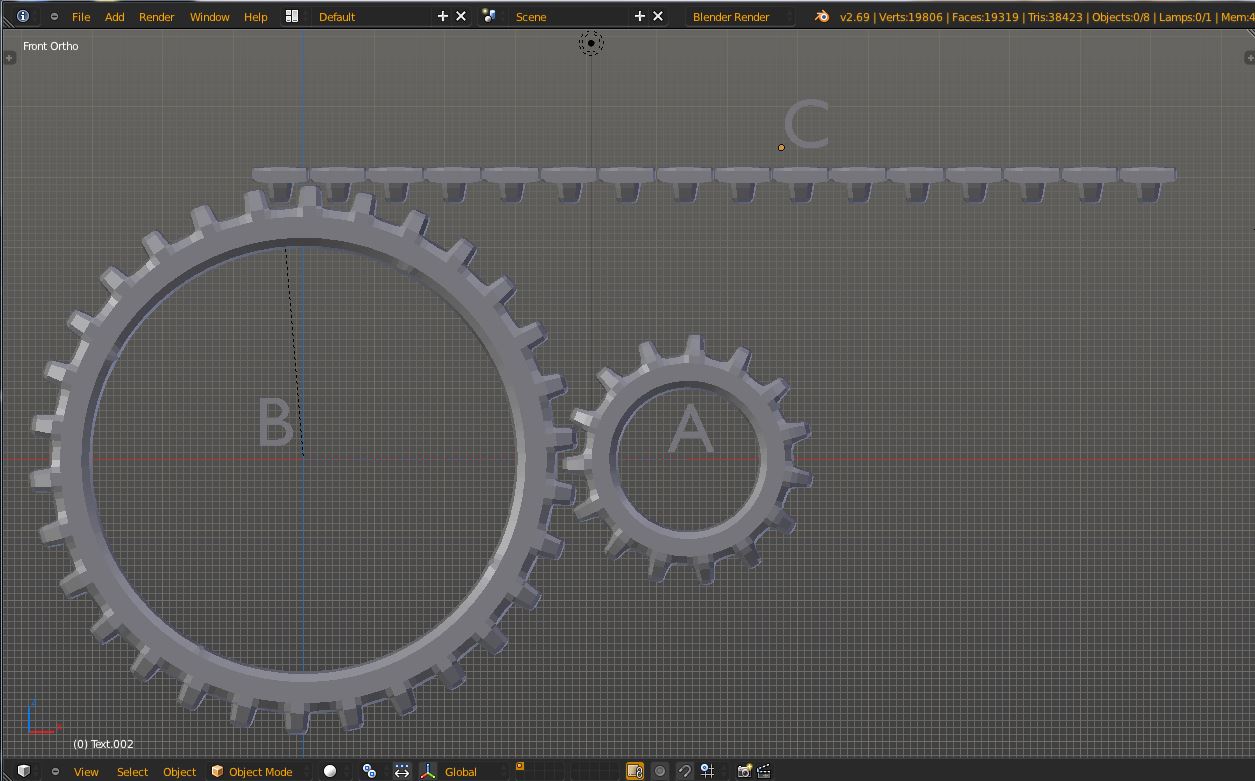Delete the Default screen layout

click(x=461, y=16)
